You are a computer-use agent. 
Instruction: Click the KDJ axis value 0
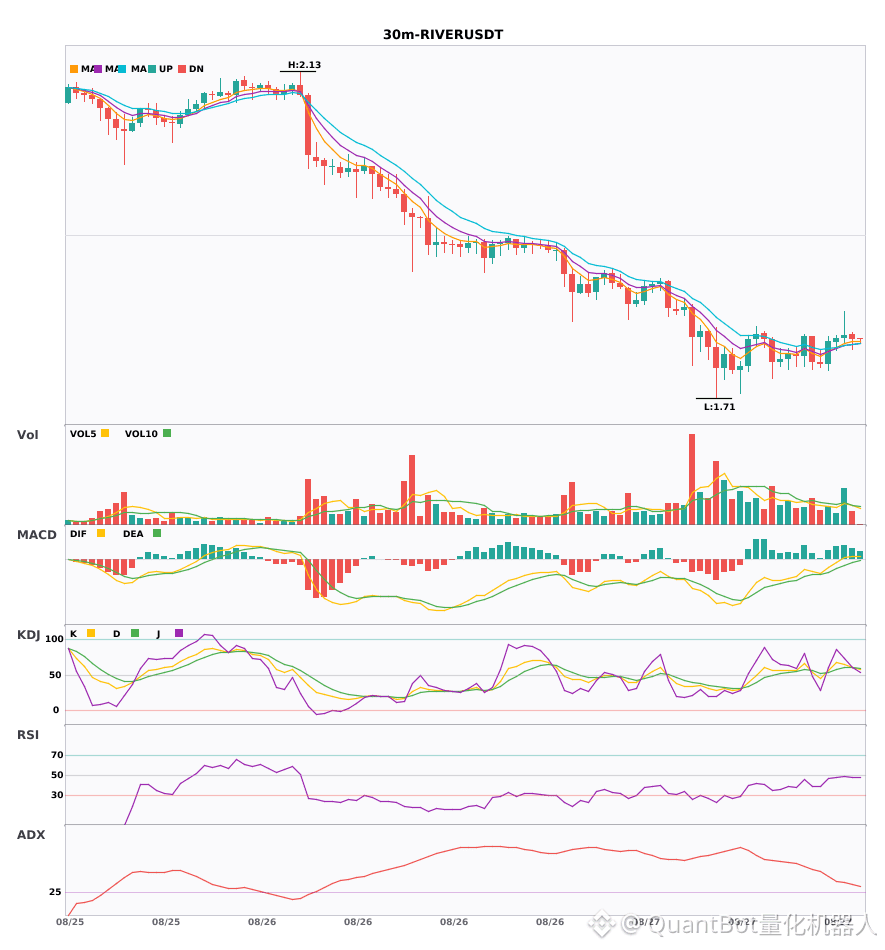coord(56,710)
